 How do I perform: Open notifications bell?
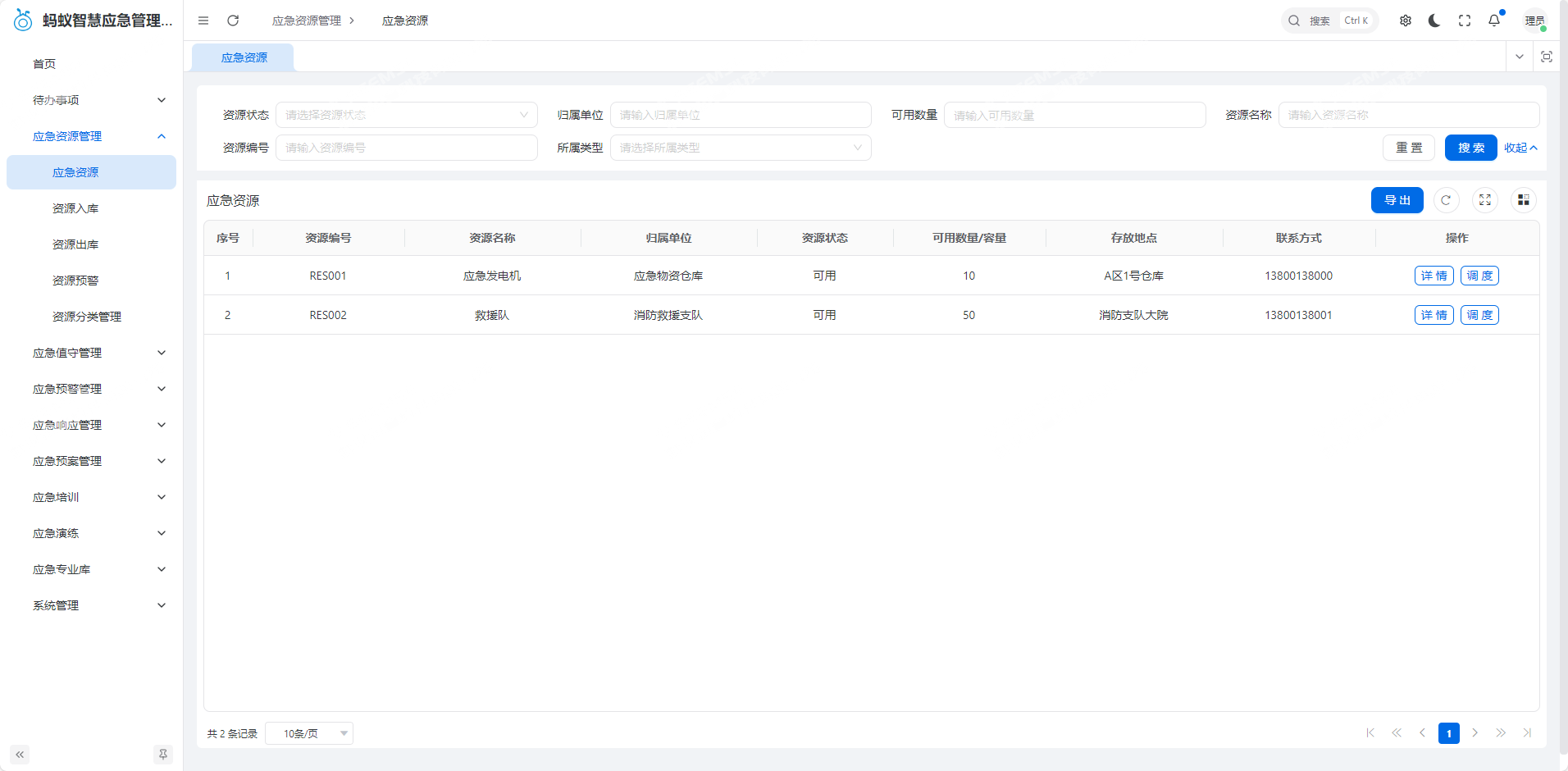pyautogui.click(x=1494, y=21)
